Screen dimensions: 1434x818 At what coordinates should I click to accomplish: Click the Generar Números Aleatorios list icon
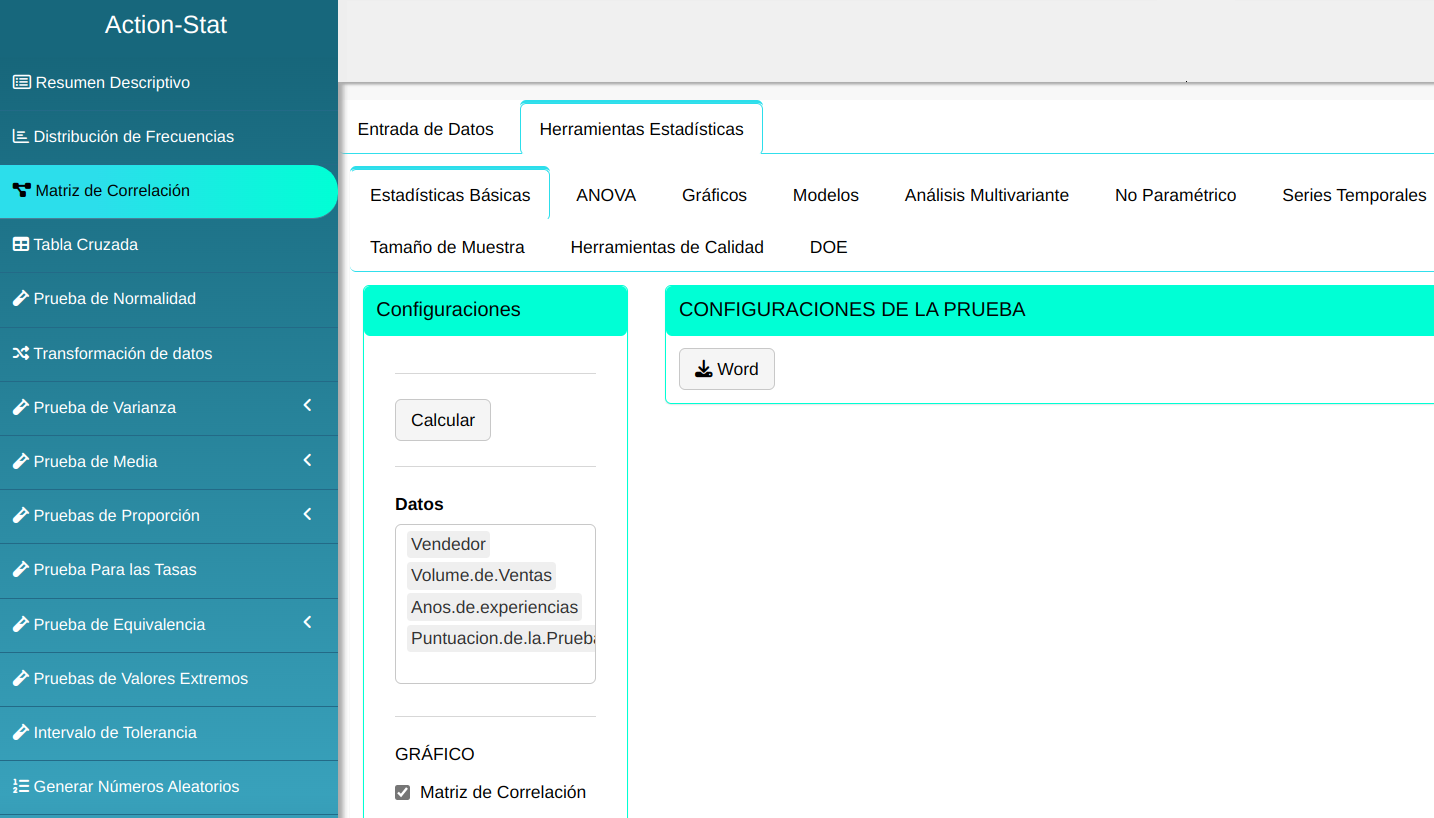(20, 786)
